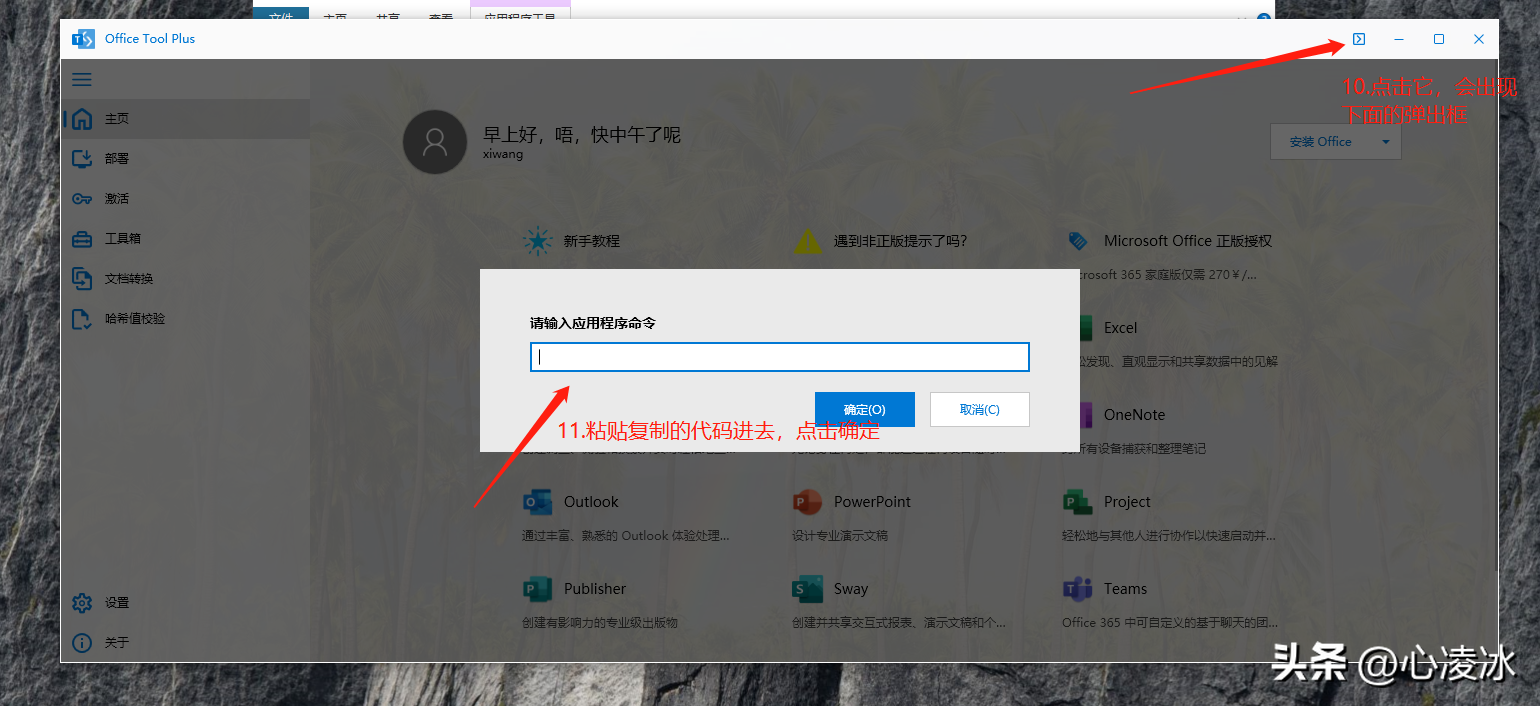This screenshot has height=706, width=1540.
Task: Go to 主页 in the sidebar
Action: pos(185,119)
